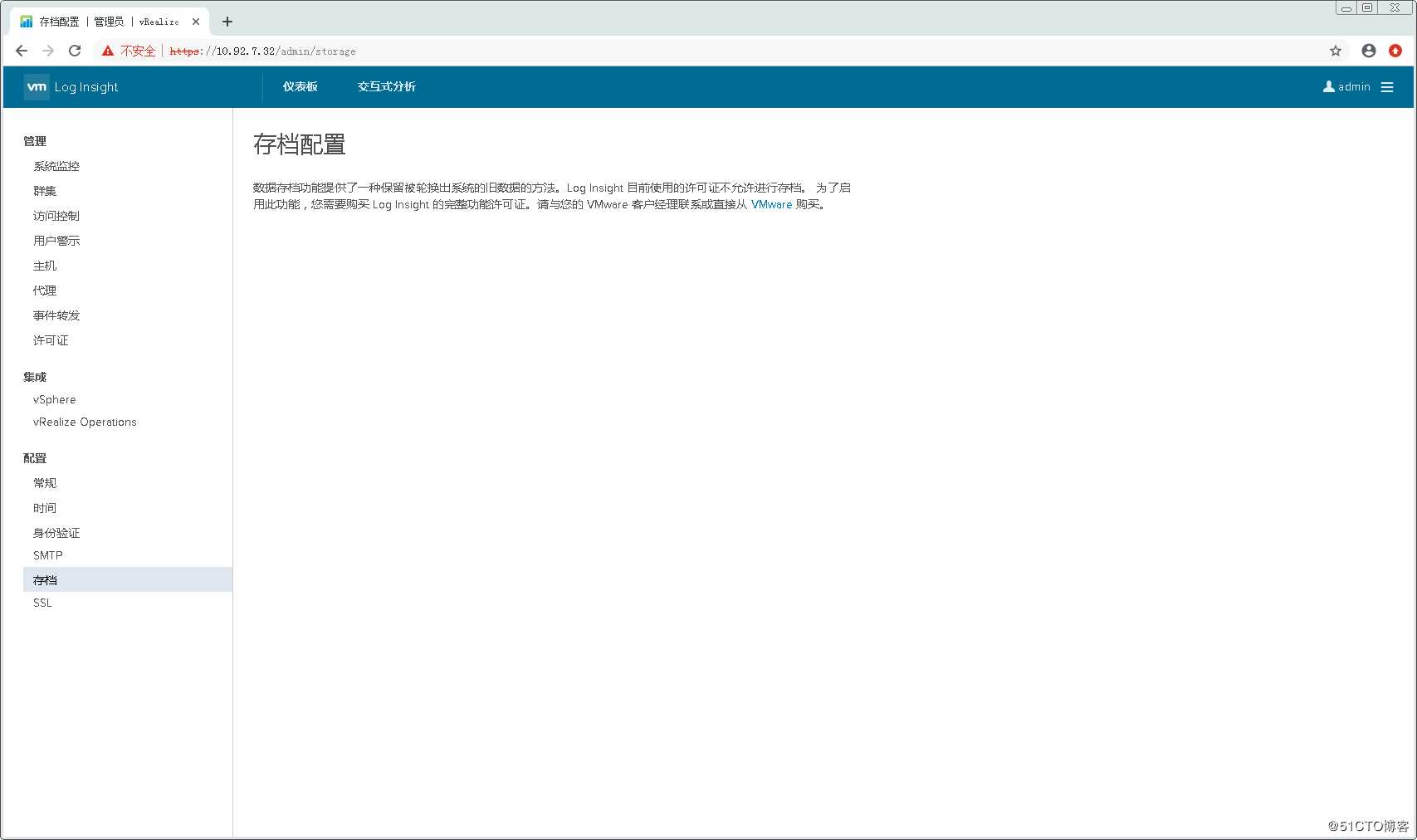1417x840 pixels.
Task: Open the 仪表板 dashboard tab
Action: [301, 86]
